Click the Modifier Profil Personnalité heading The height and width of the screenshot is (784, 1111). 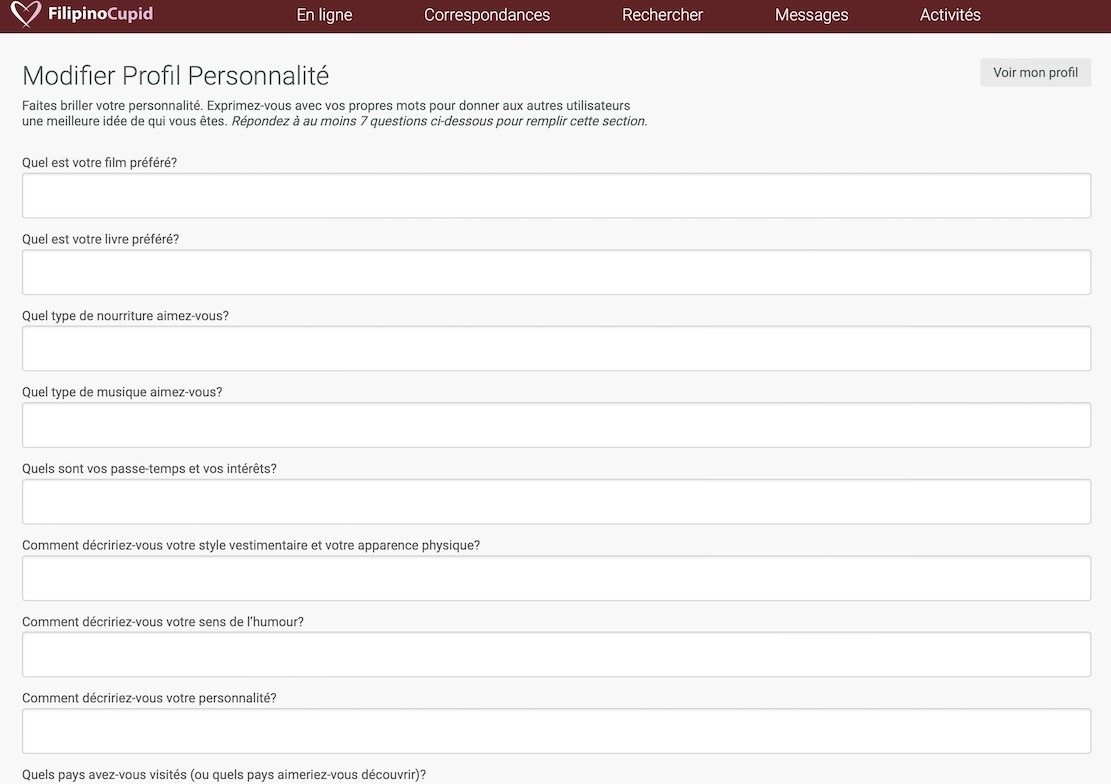pyautogui.click(x=175, y=76)
